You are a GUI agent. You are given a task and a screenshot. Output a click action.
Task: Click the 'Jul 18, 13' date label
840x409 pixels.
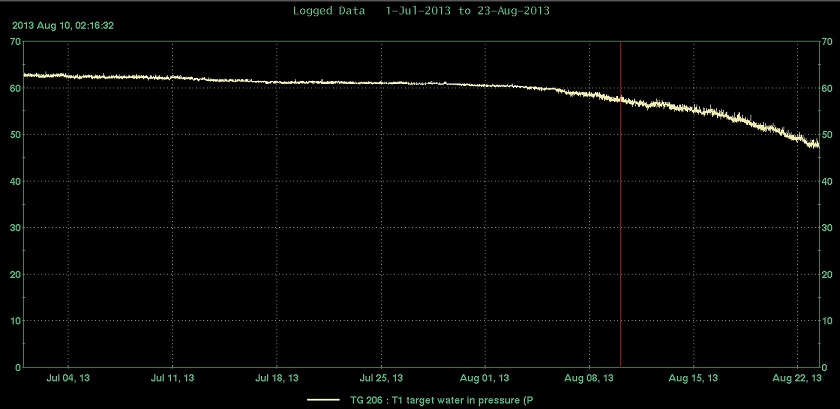pos(277,378)
